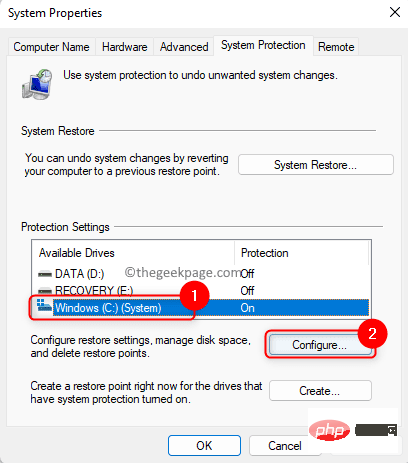Click the DATA (D:) drive icon
This screenshot has height=463, width=408.
[x=45, y=274]
